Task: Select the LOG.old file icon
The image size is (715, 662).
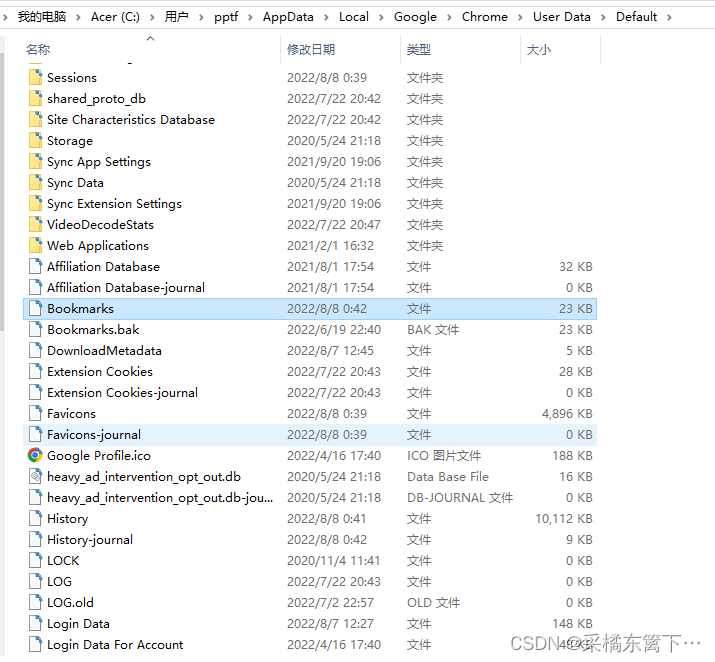Action: pos(35,602)
